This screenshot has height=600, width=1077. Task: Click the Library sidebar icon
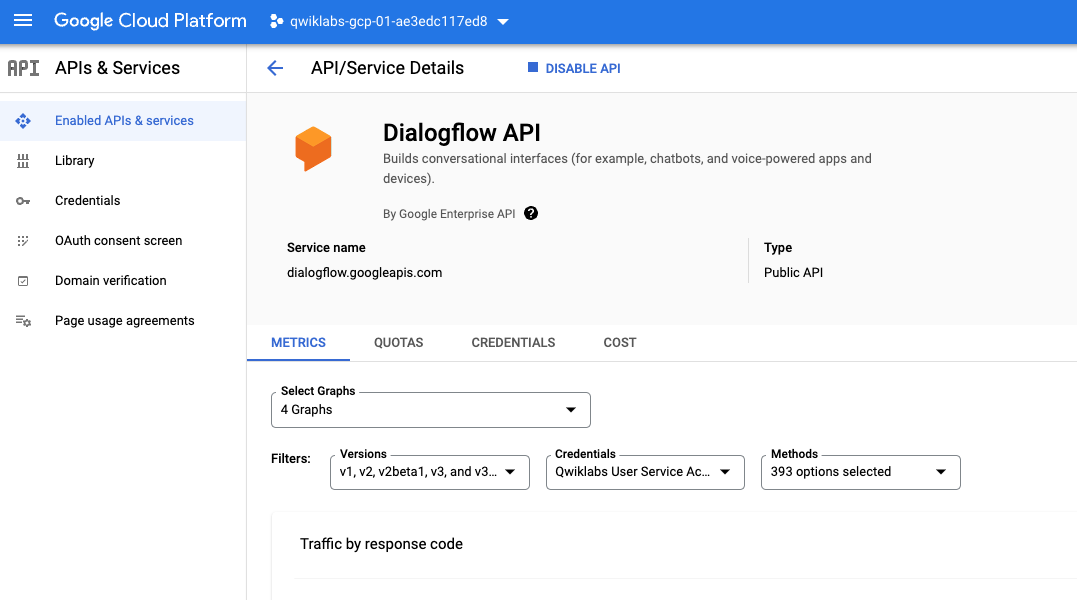point(23,161)
